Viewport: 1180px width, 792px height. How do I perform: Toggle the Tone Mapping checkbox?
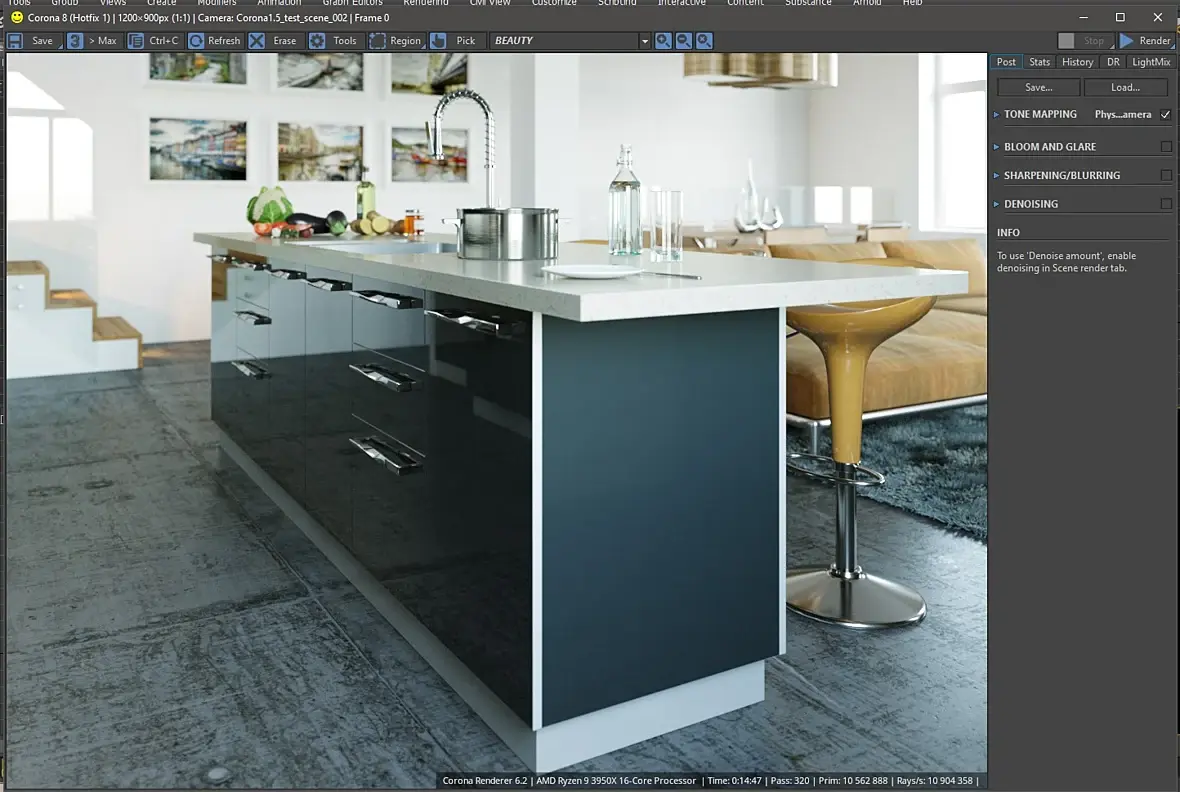pyautogui.click(x=1166, y=114)
